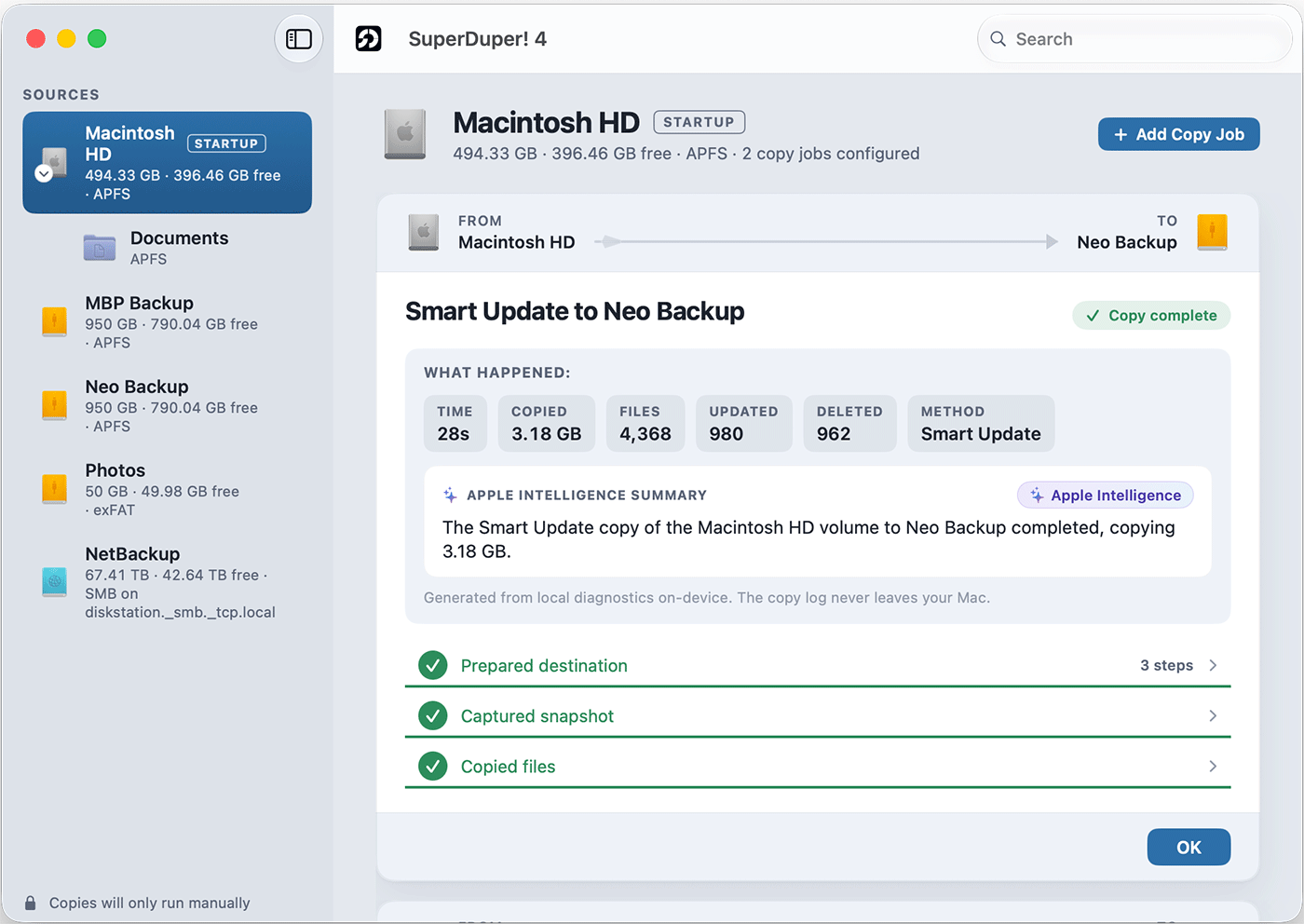Click the Neo Backup drive icon in sidebar

click(55, 406)
